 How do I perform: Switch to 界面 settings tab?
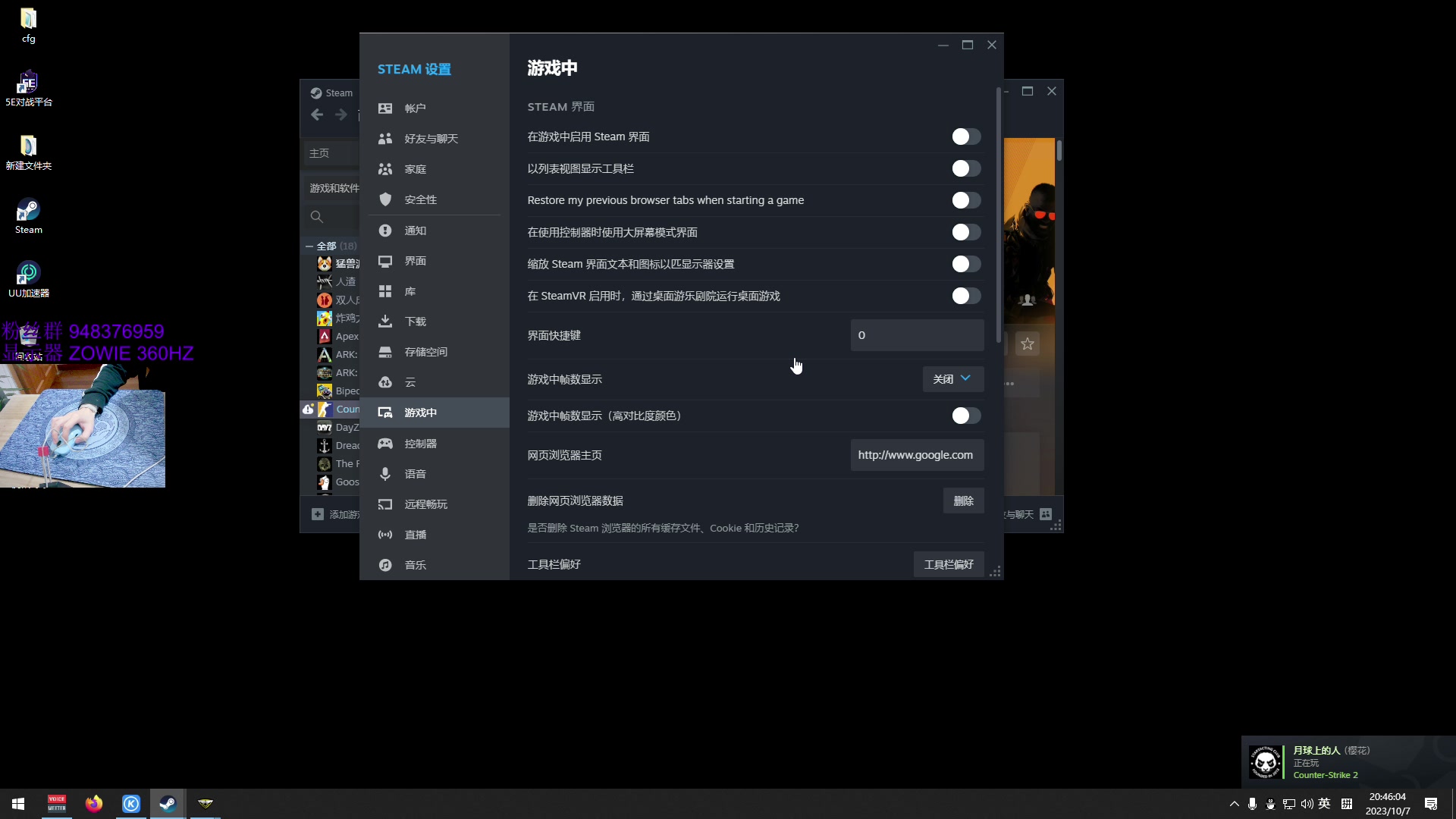click(435, 261)
